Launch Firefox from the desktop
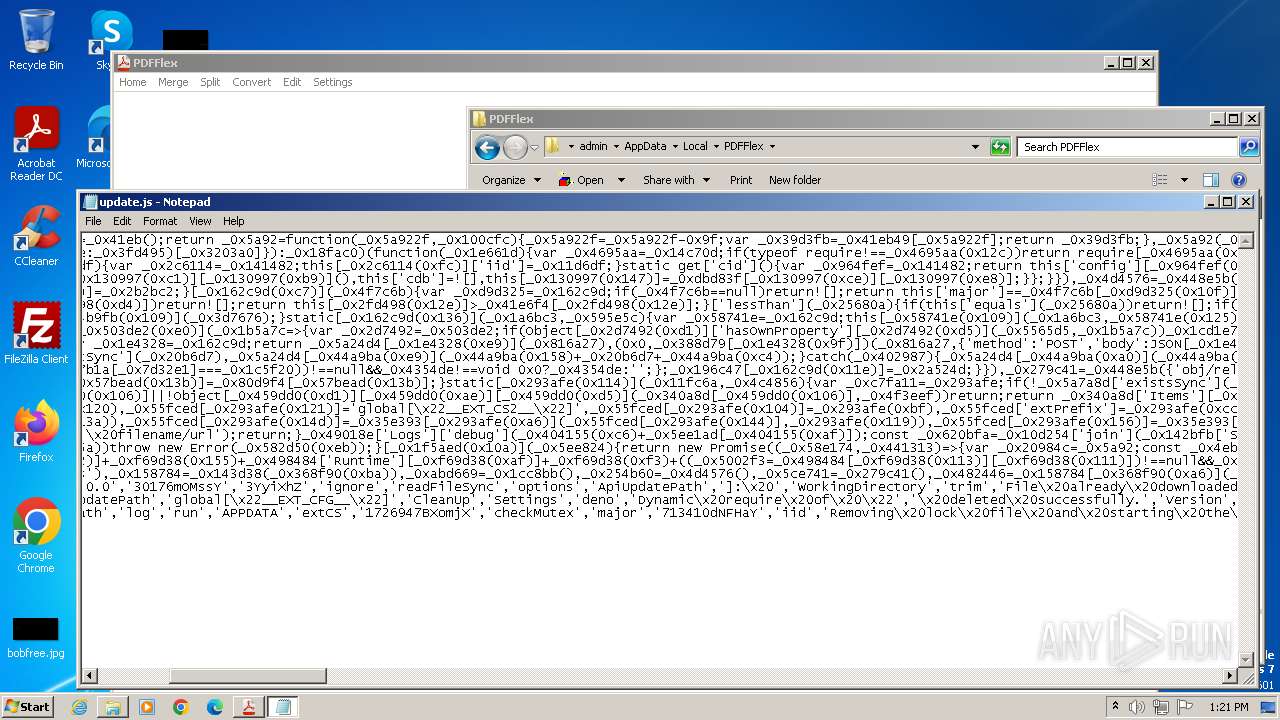Image resolution: width=1280 pixels, height=720 pixels. [36, 432]
